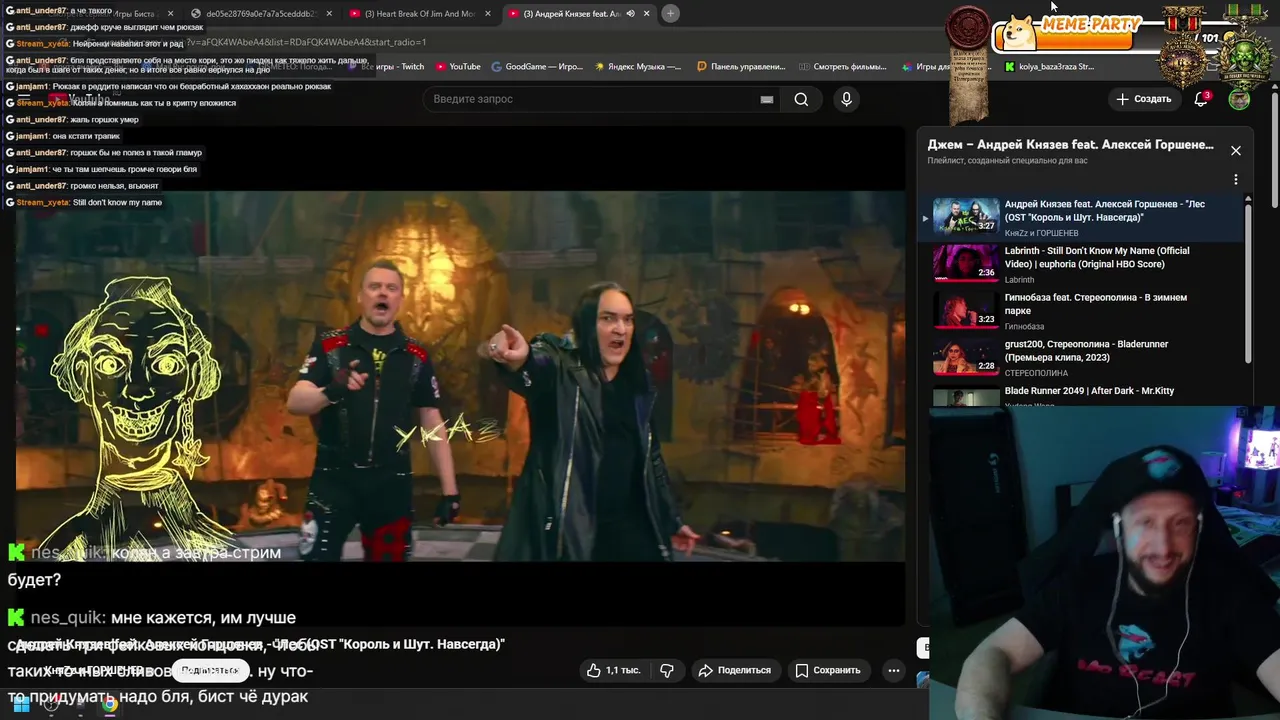The image size is (1280, 720).
Task: Click the Chrome taskbar icon
Action: [109, 705]
